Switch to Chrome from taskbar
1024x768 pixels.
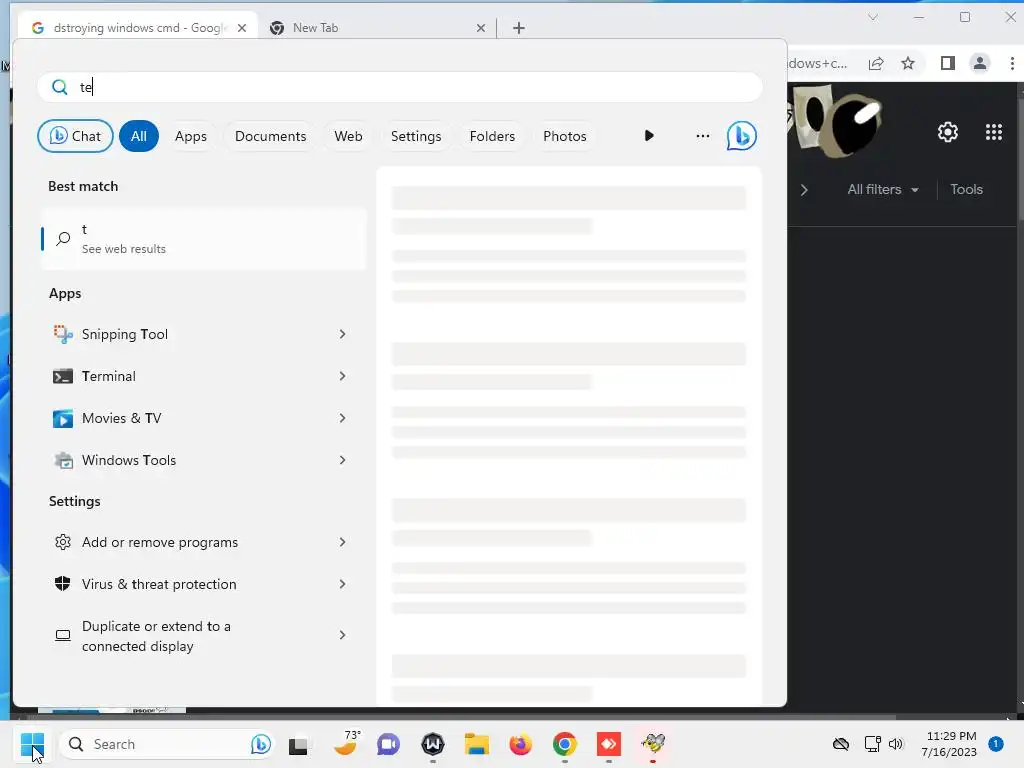coord(565,744)
